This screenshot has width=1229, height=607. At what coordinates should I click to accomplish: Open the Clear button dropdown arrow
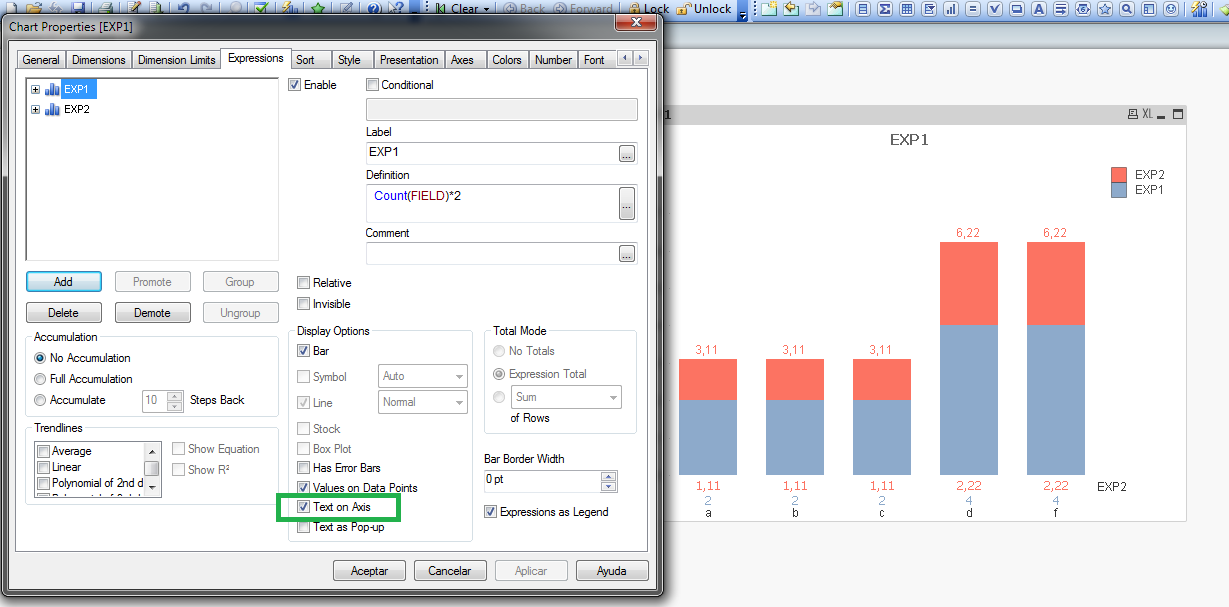click(x=487, y=9)
